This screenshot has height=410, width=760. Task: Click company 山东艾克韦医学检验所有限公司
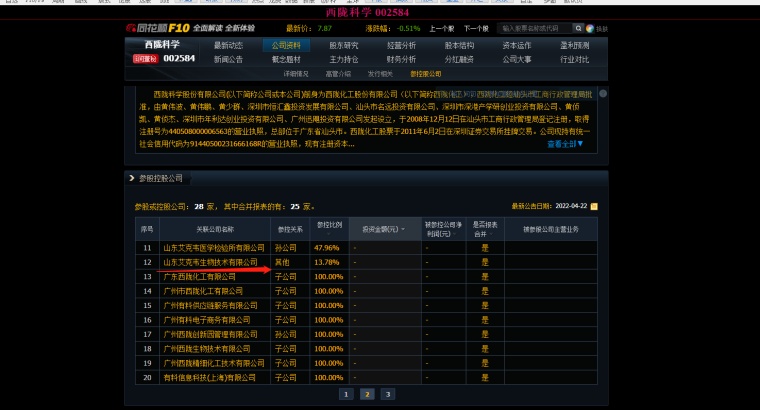pos(214,248)
